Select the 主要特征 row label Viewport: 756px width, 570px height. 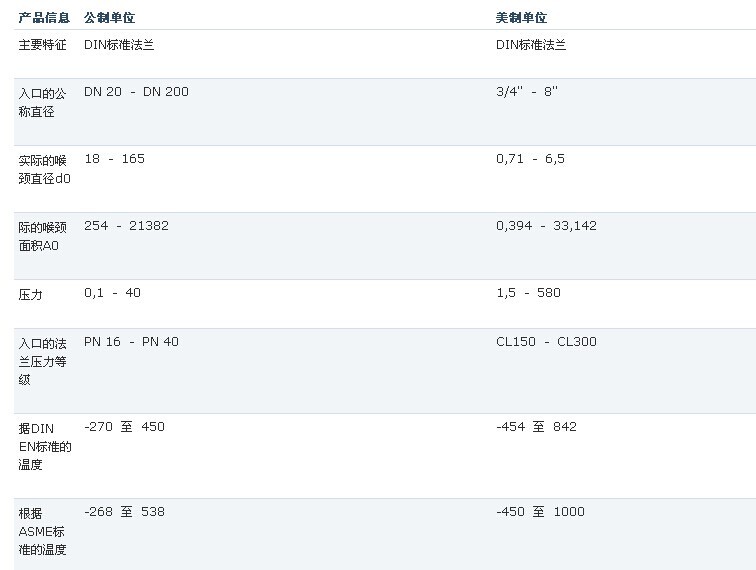(43, 45)
